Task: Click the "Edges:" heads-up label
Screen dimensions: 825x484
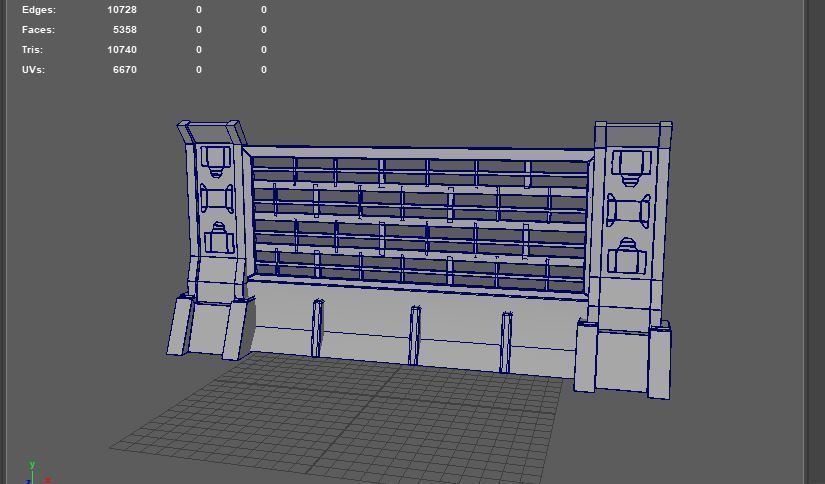Action: (39, 10)
